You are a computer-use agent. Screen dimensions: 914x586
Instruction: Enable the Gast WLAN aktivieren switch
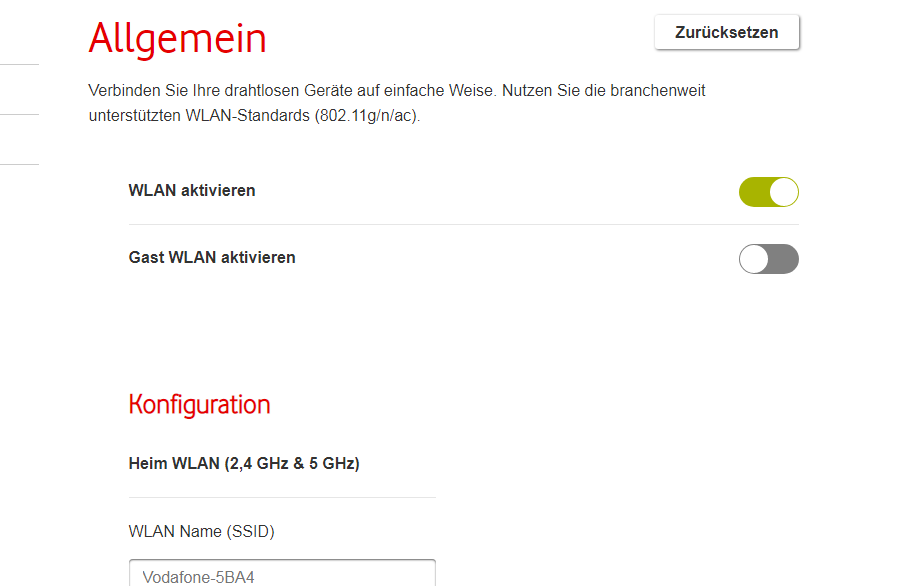pos(768,259)
